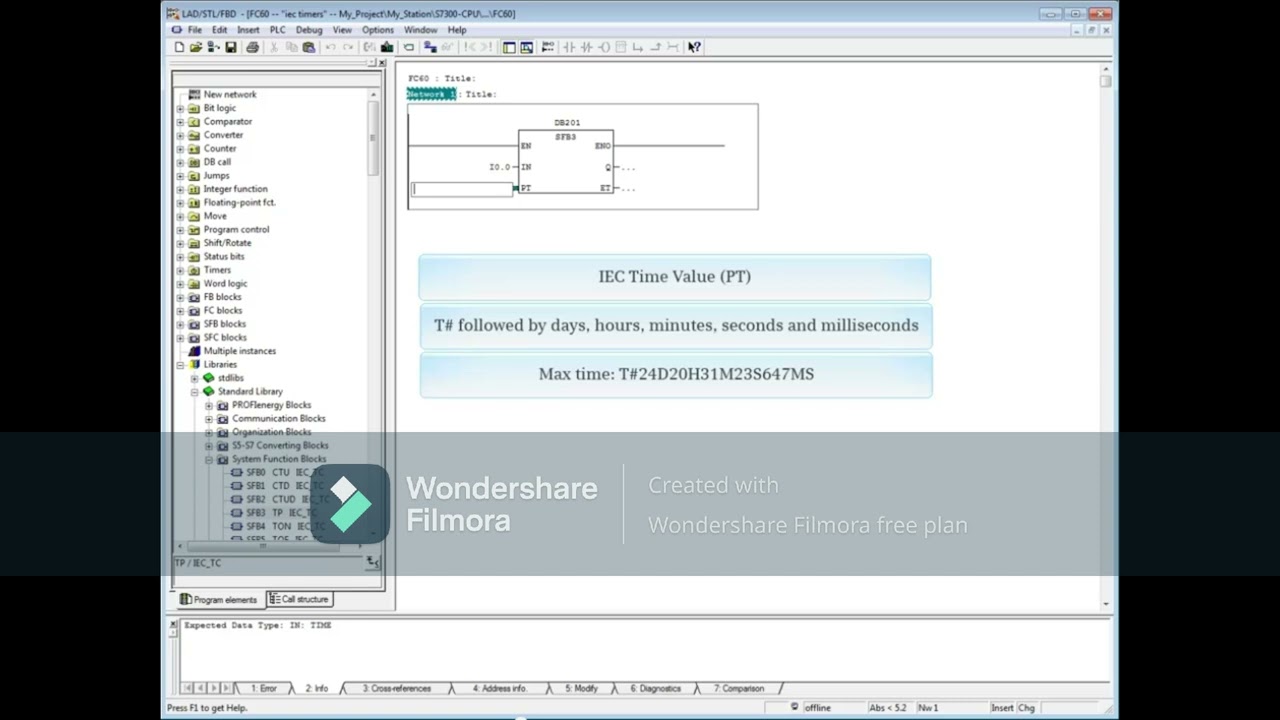This screenshot has width=1280, height=720.
Task: Expand the PROFIenergy Blocks node
Action: pyautogui.click(x=208, y=405)
